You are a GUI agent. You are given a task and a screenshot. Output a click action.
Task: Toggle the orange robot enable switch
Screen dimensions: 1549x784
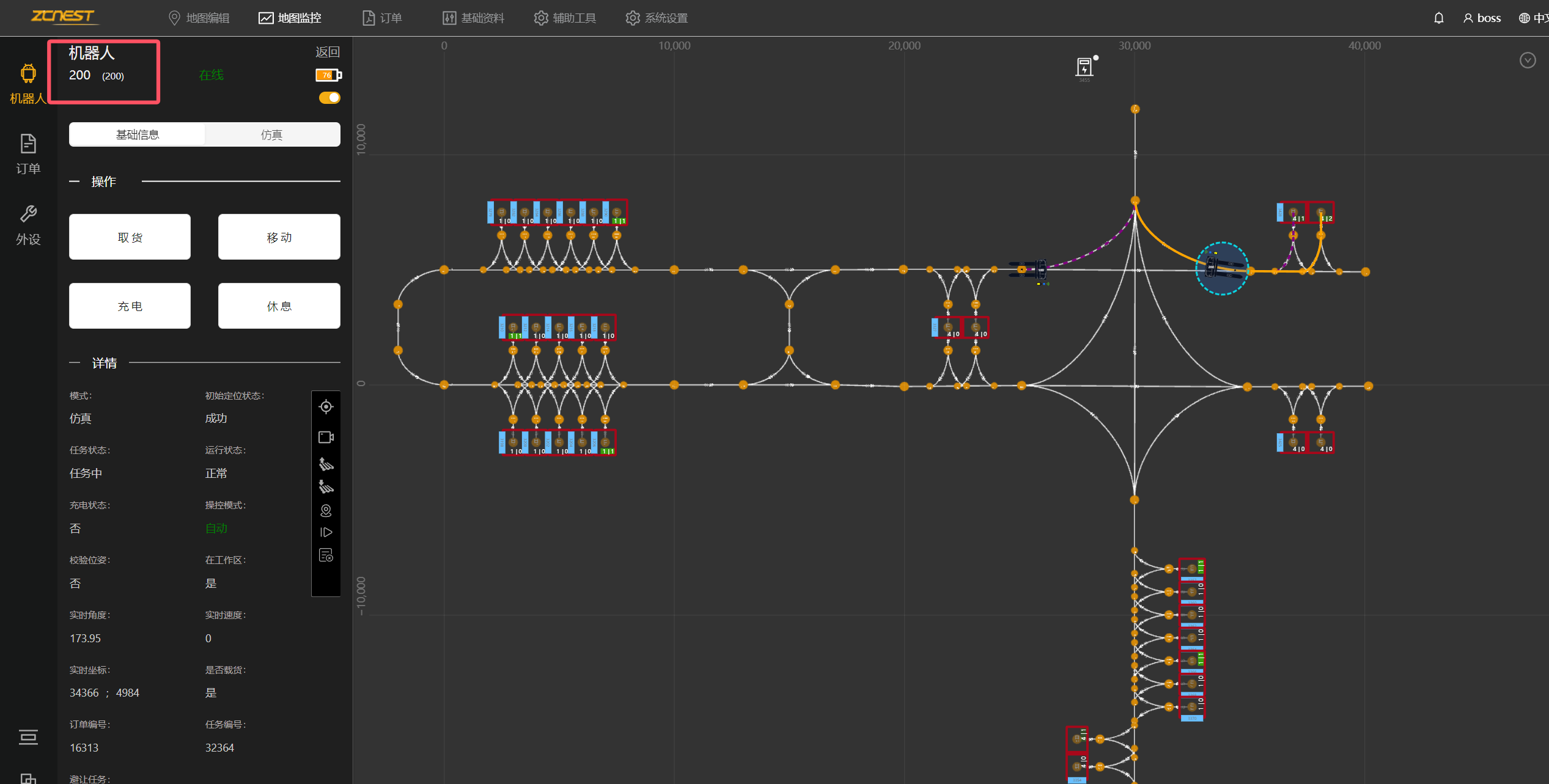coord(329,98)
